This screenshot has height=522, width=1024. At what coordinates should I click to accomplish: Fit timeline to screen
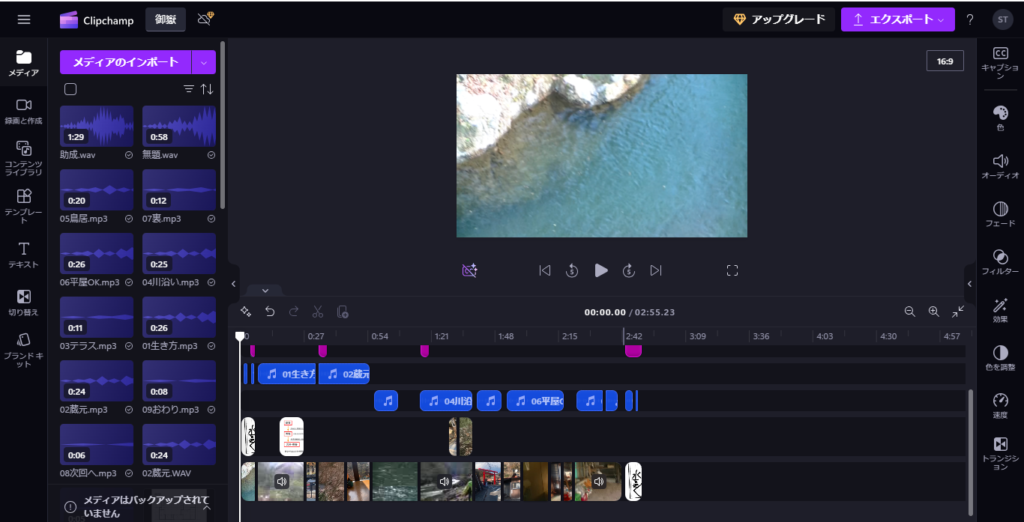pos(958,312)
